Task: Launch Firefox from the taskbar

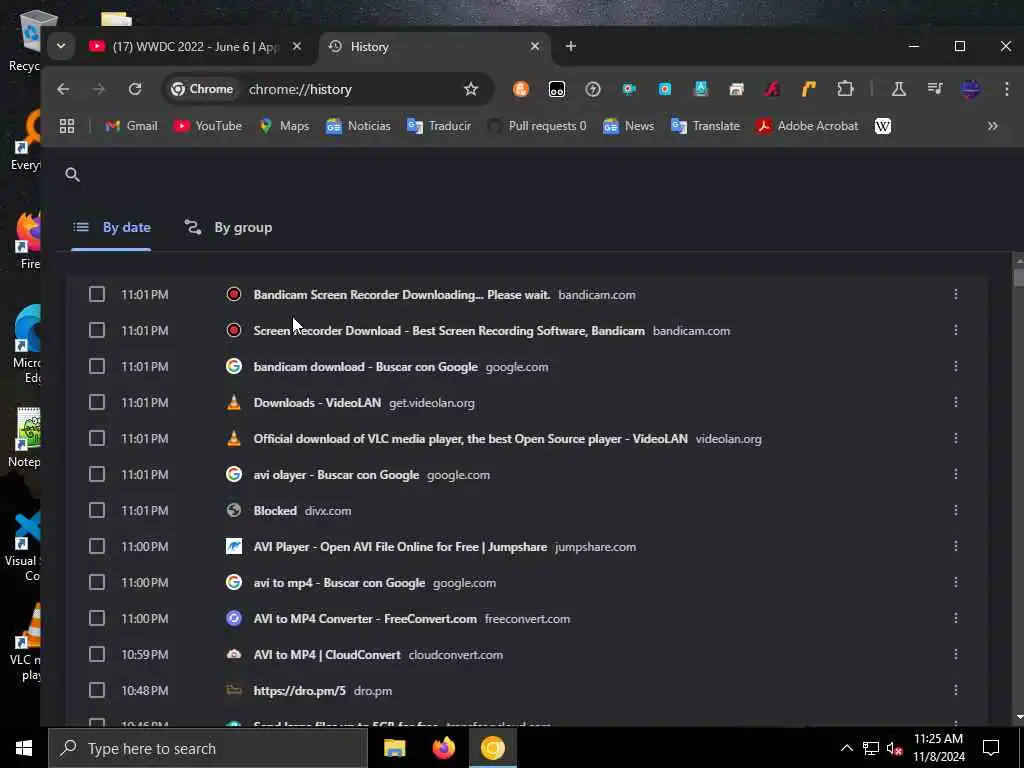Action: 444,748
